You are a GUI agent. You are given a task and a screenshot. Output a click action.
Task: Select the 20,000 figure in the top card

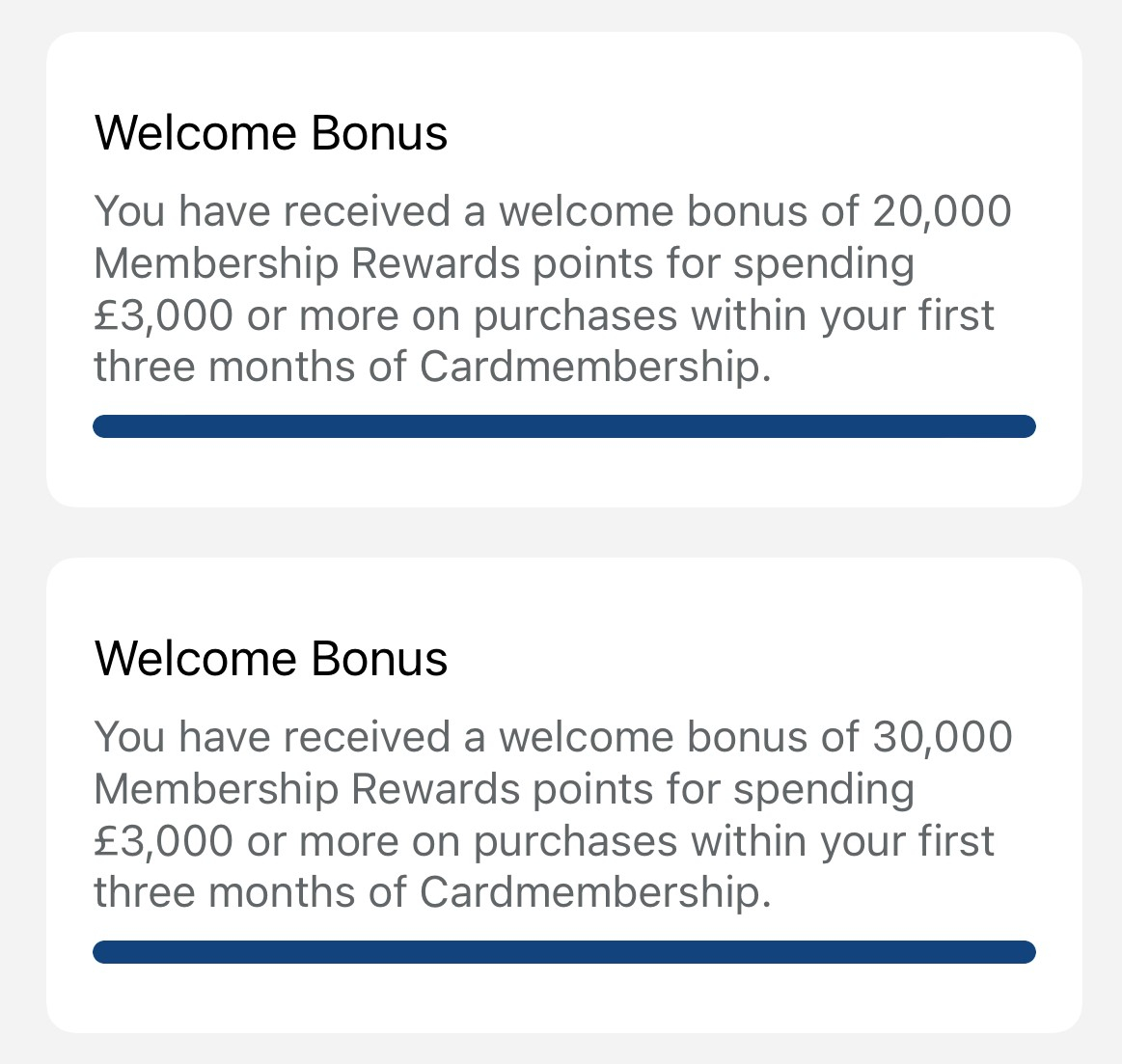tap(942, 212)
